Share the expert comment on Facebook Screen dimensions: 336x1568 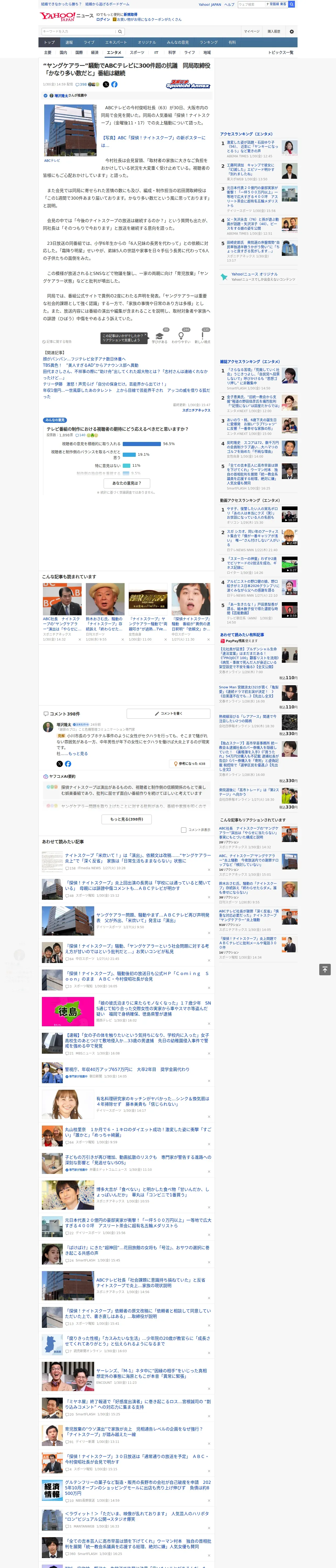point(68,763)
